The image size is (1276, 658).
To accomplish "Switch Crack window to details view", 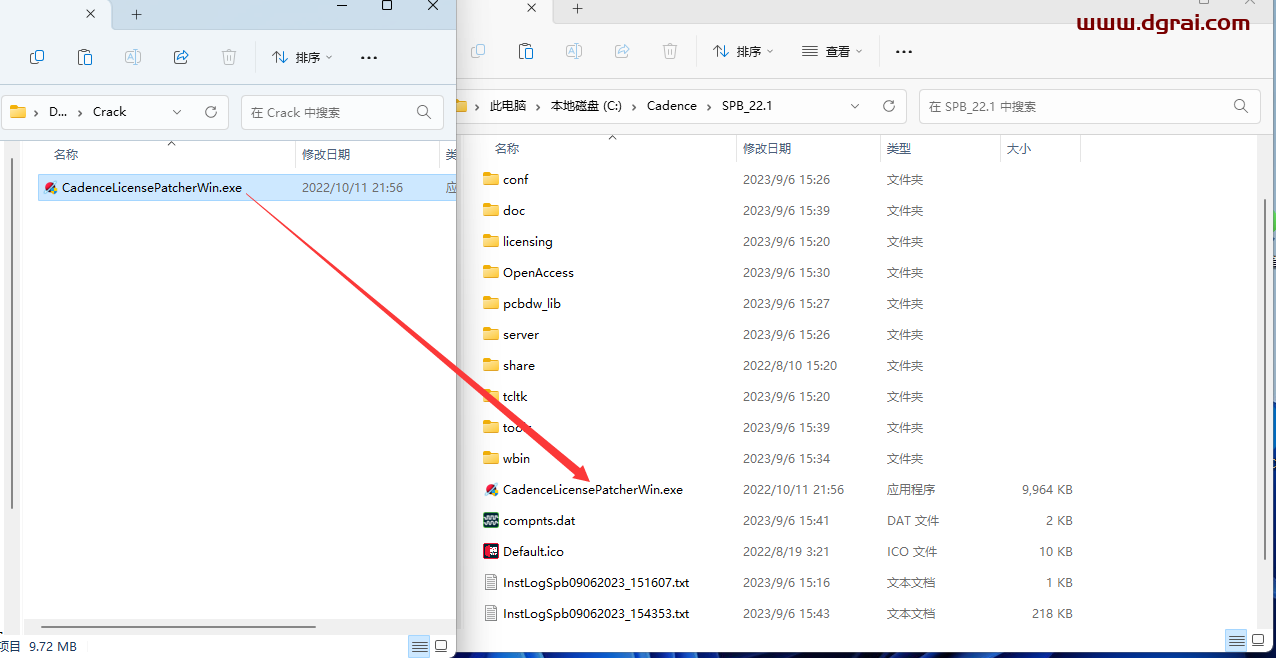I will (419, 646).
